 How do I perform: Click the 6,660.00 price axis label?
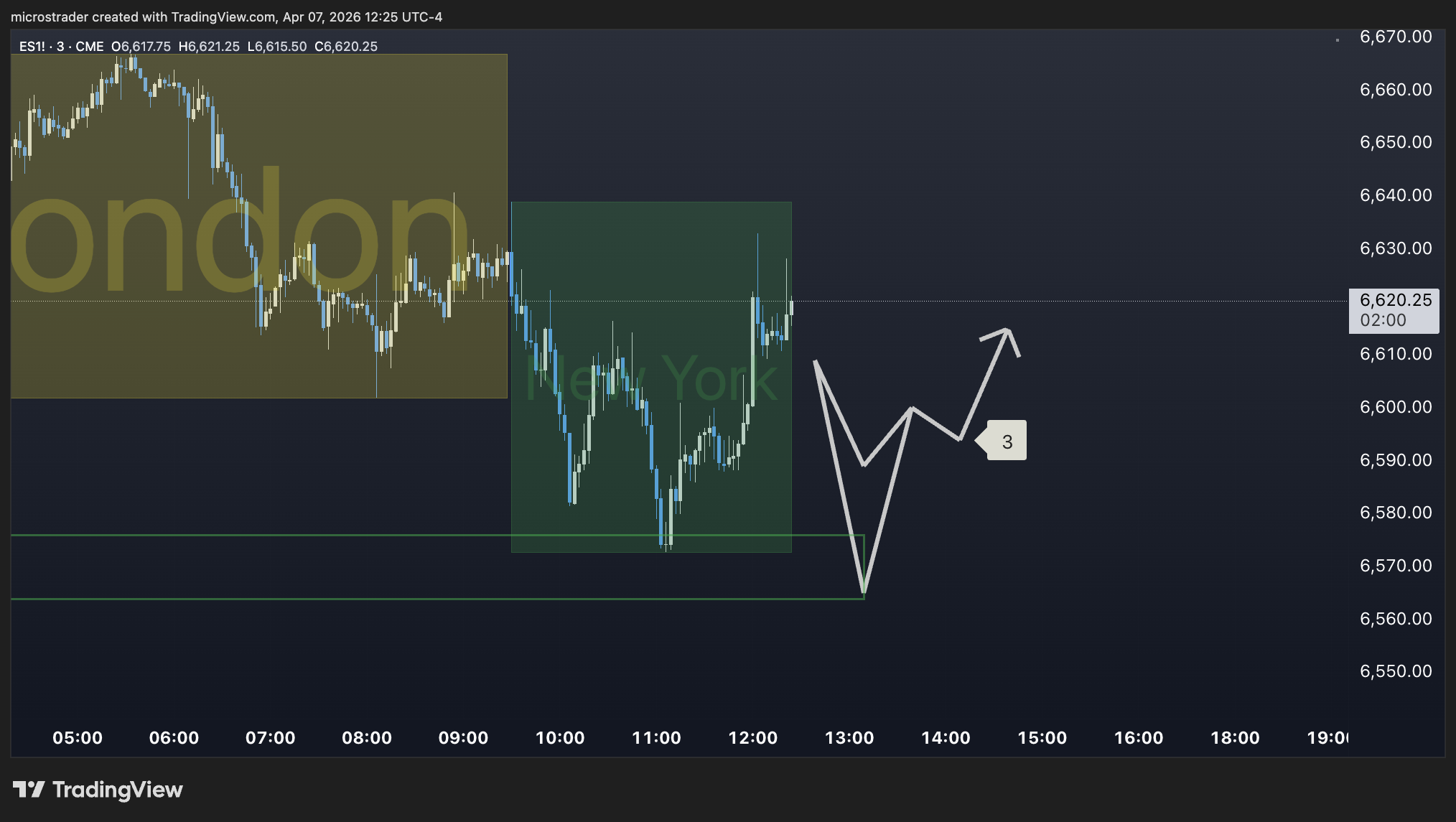coord(1396,90)
